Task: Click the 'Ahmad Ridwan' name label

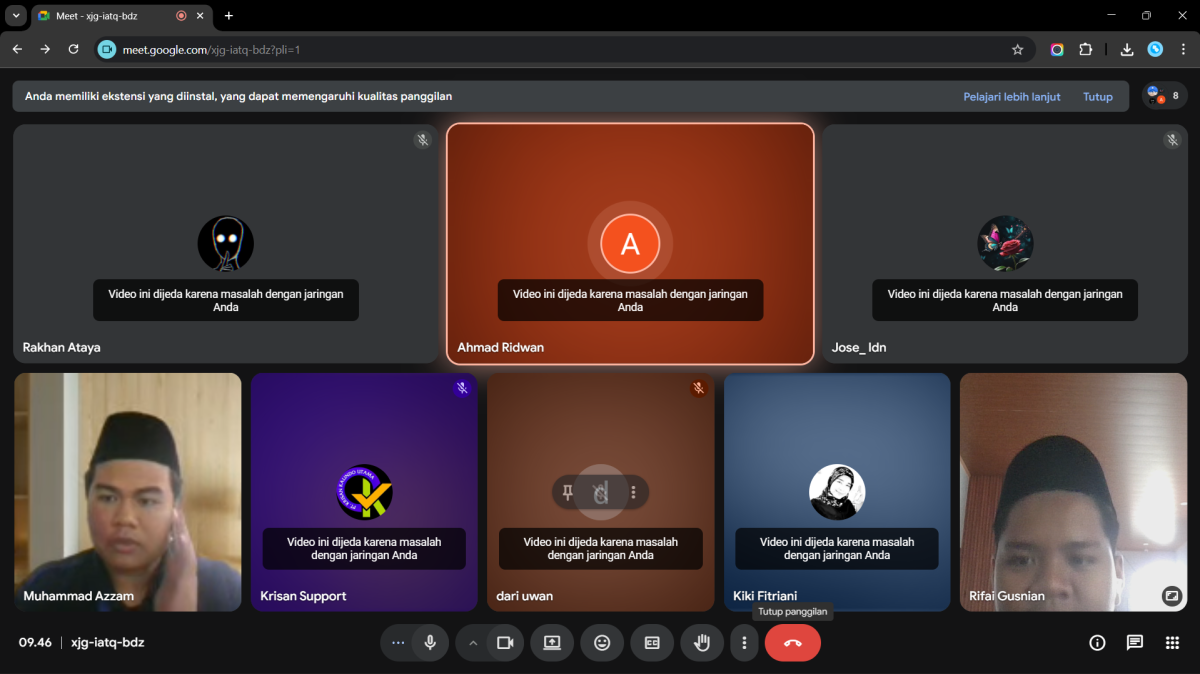Action: tap(501, 348)
